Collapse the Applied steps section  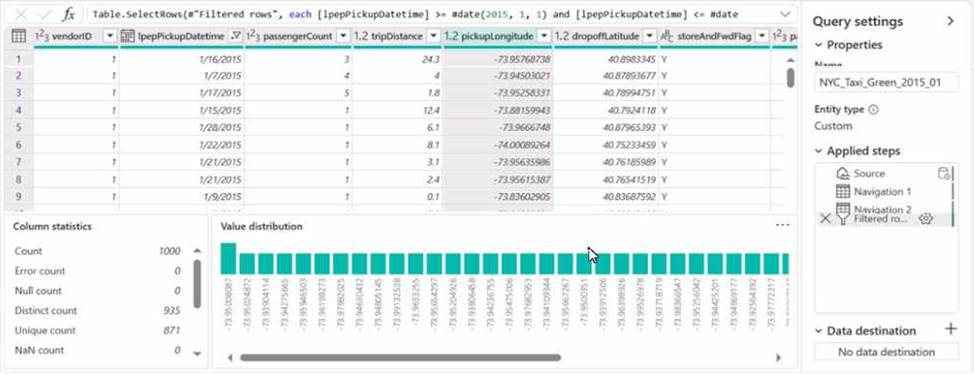[x=818, y=151]
